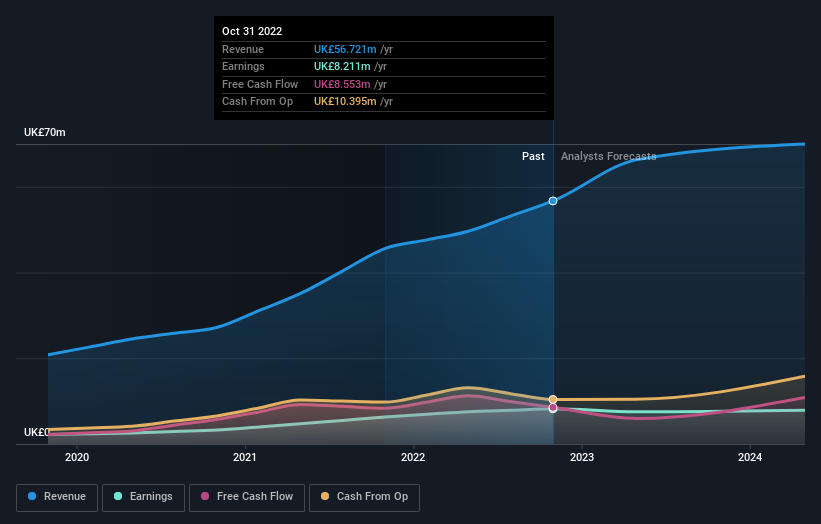Click the Earnings value UK£8.211m
Viewport: 821px width, 524px height.
coord(342,66)
